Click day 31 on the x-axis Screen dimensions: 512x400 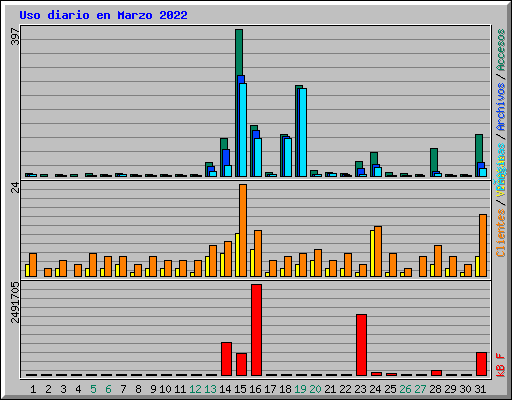(480, 389)
